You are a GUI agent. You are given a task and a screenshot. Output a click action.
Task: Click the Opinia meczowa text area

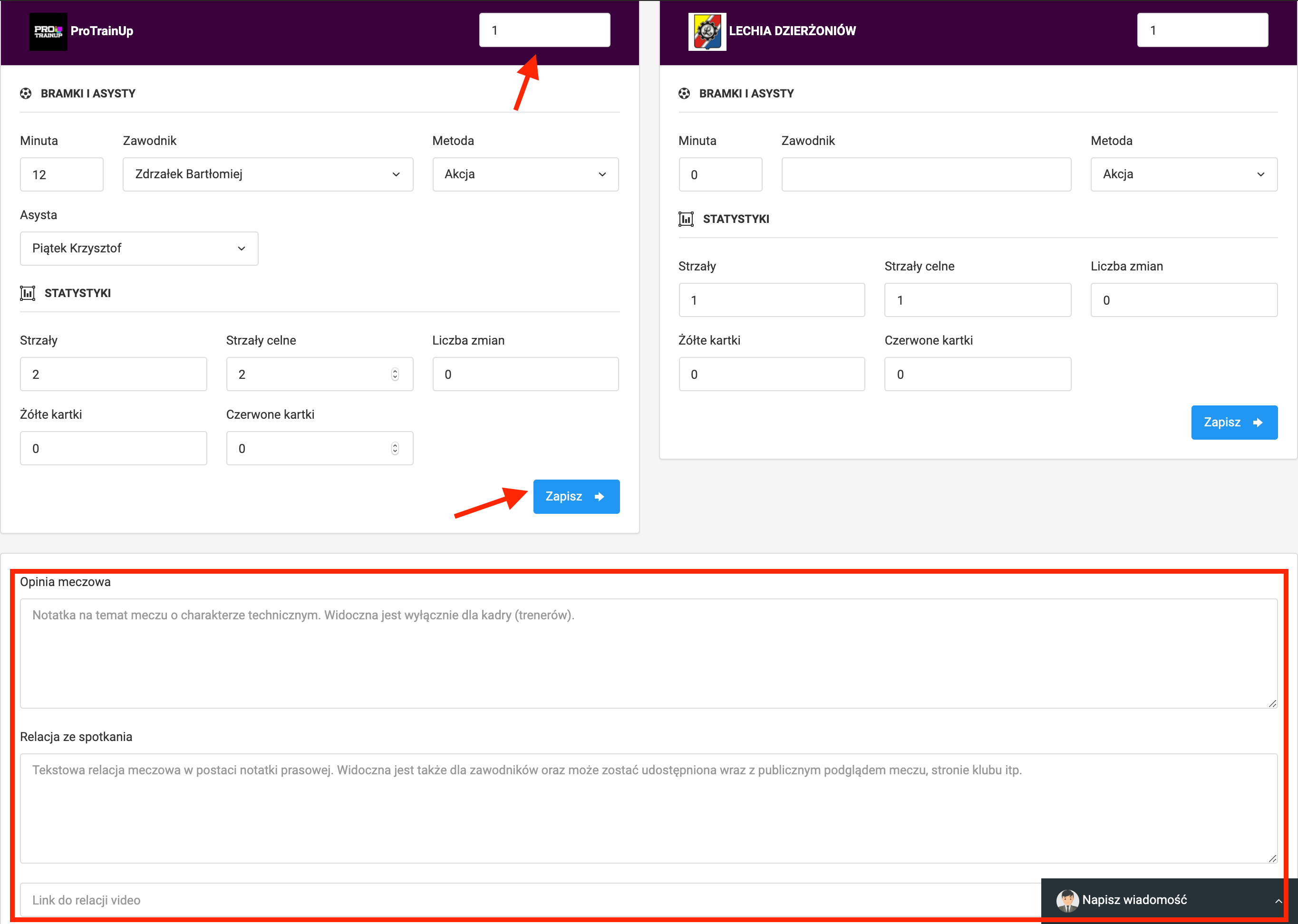pyautogui.click(x=648, y=653)
